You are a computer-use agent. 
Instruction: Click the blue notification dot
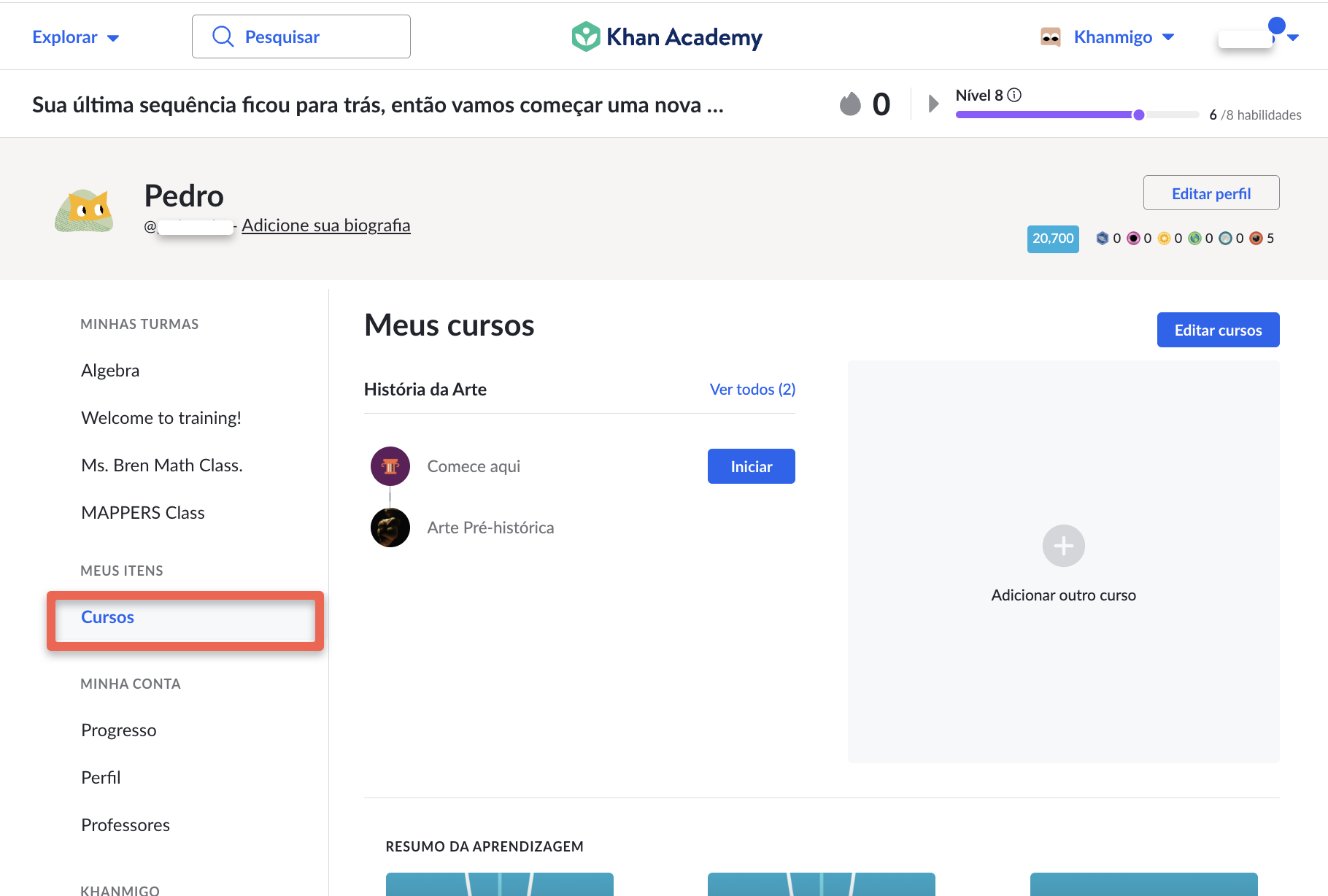tap(1277, 26)
